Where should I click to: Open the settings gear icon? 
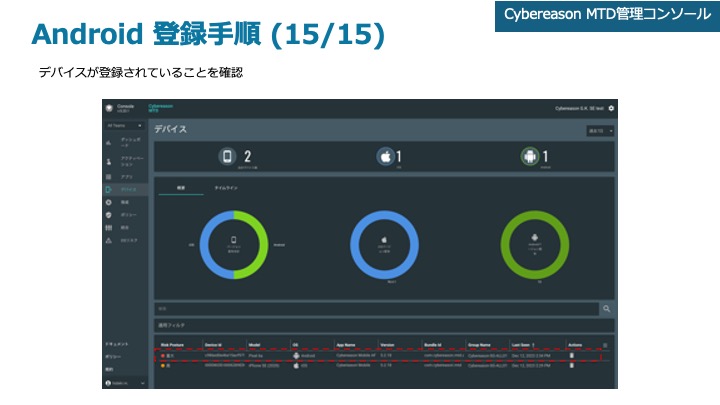coord(611,108)
